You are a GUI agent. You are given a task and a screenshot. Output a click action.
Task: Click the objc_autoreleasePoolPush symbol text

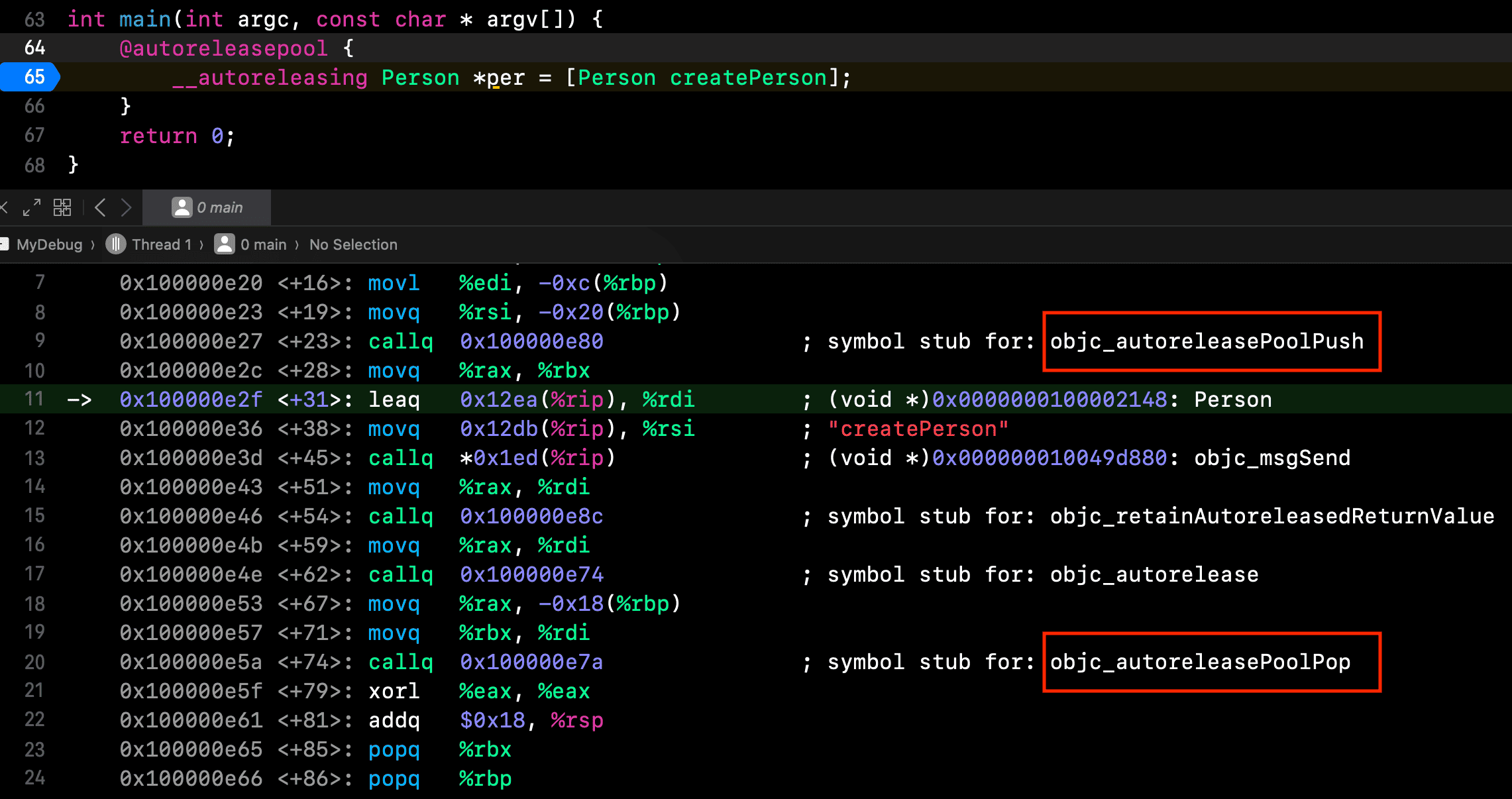tap(1207, 341)
